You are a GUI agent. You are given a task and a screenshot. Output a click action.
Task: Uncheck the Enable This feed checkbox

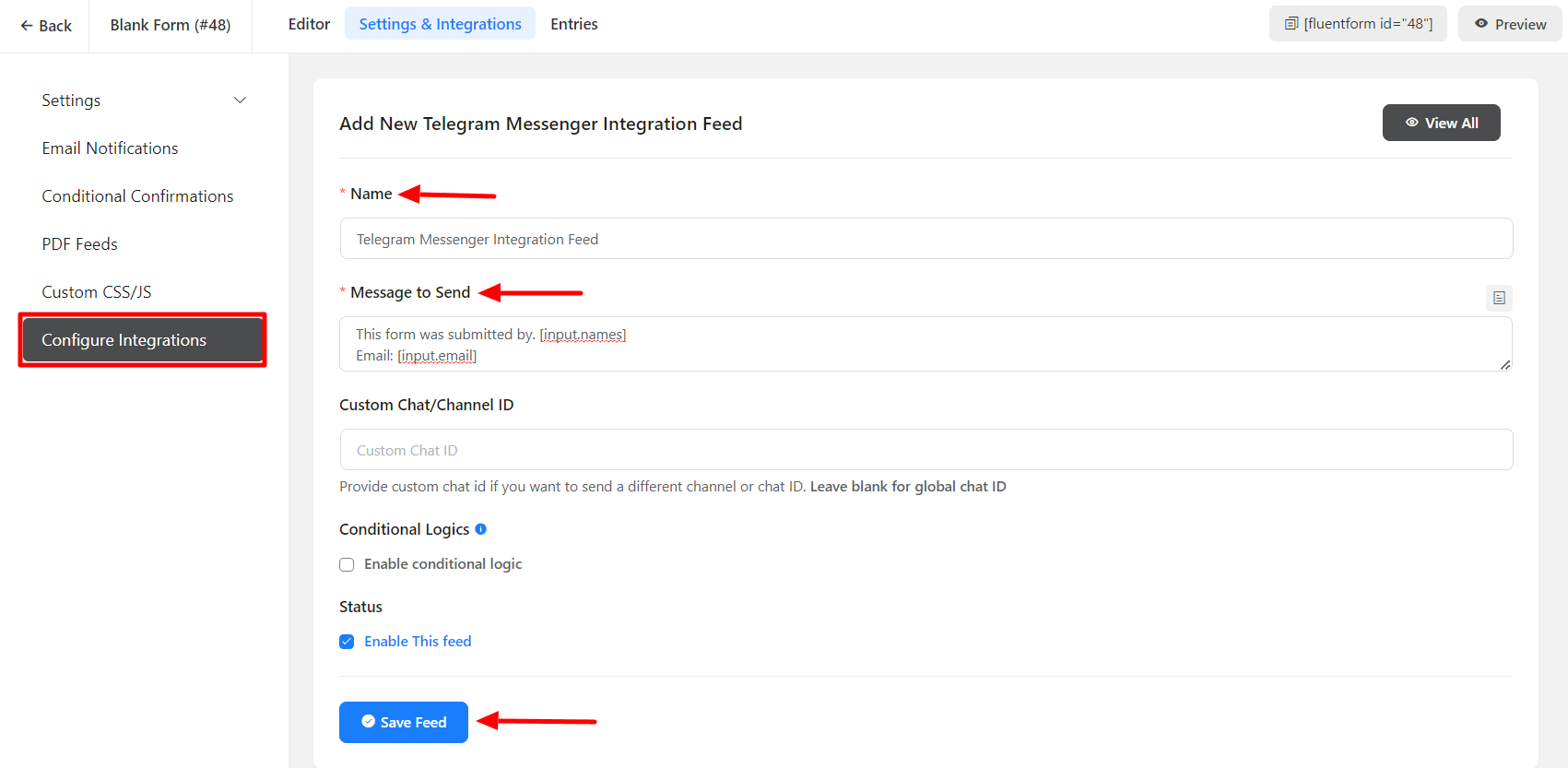(347, 642)
